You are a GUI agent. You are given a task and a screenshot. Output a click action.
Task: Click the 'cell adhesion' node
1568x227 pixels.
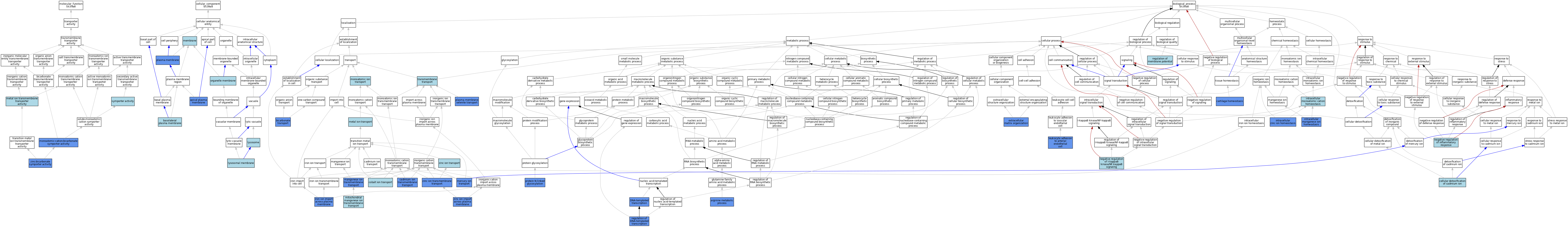[x=1026, y=60]
